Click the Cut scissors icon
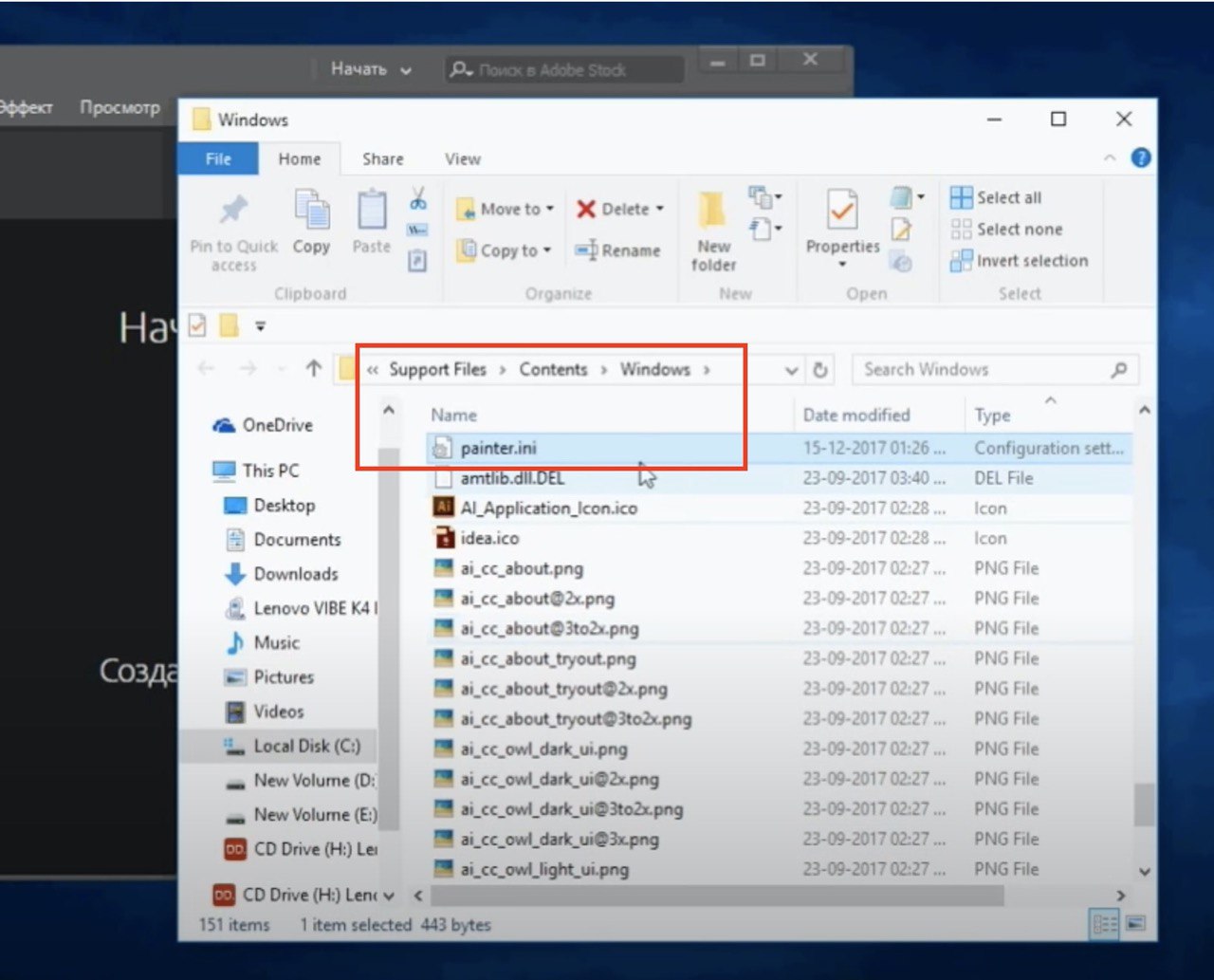1214x980 pixels. pyautogui.click(x=417, y=198)
